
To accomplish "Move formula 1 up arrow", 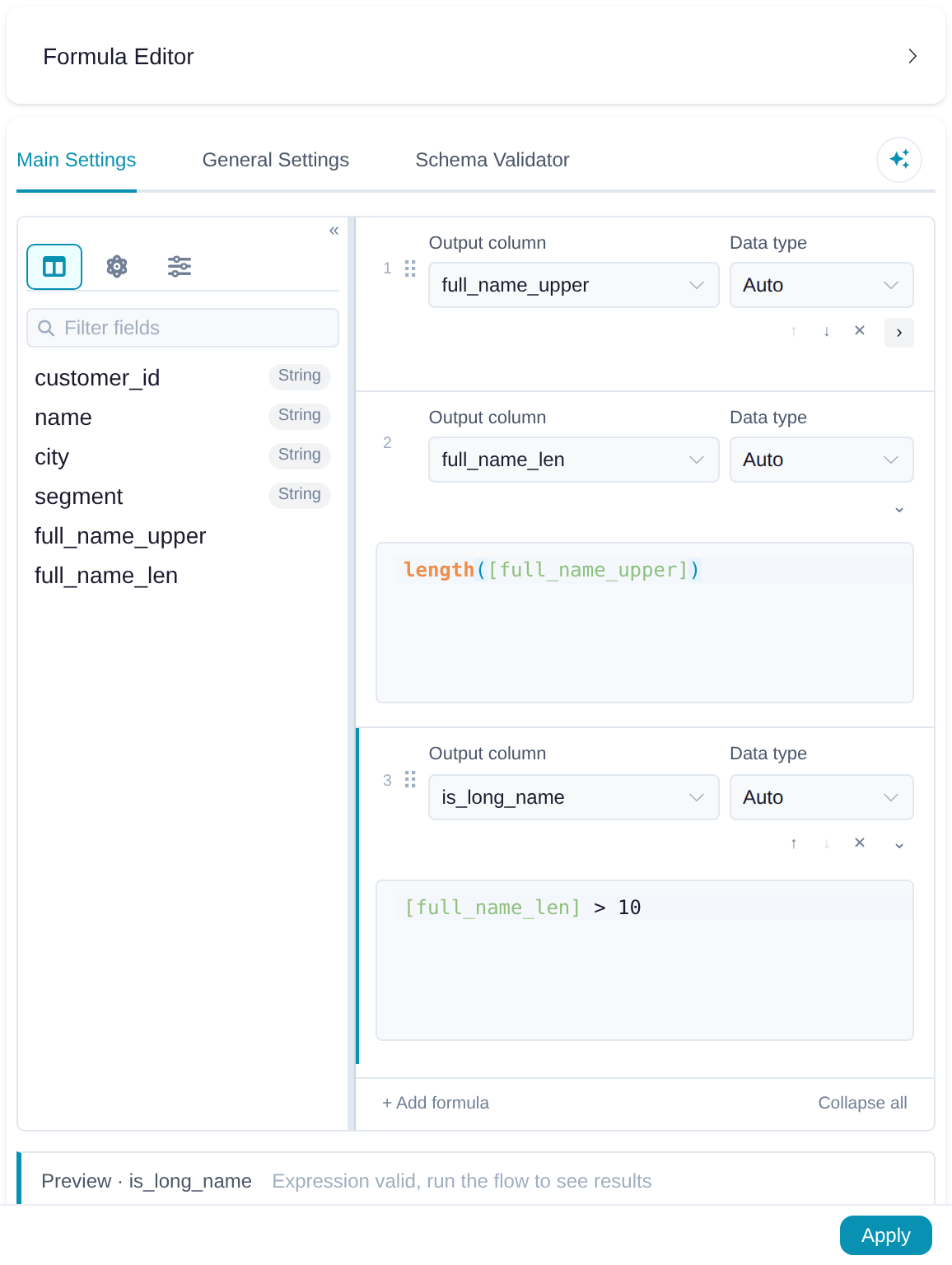I will pyautogui.click(x=794, y=331).
